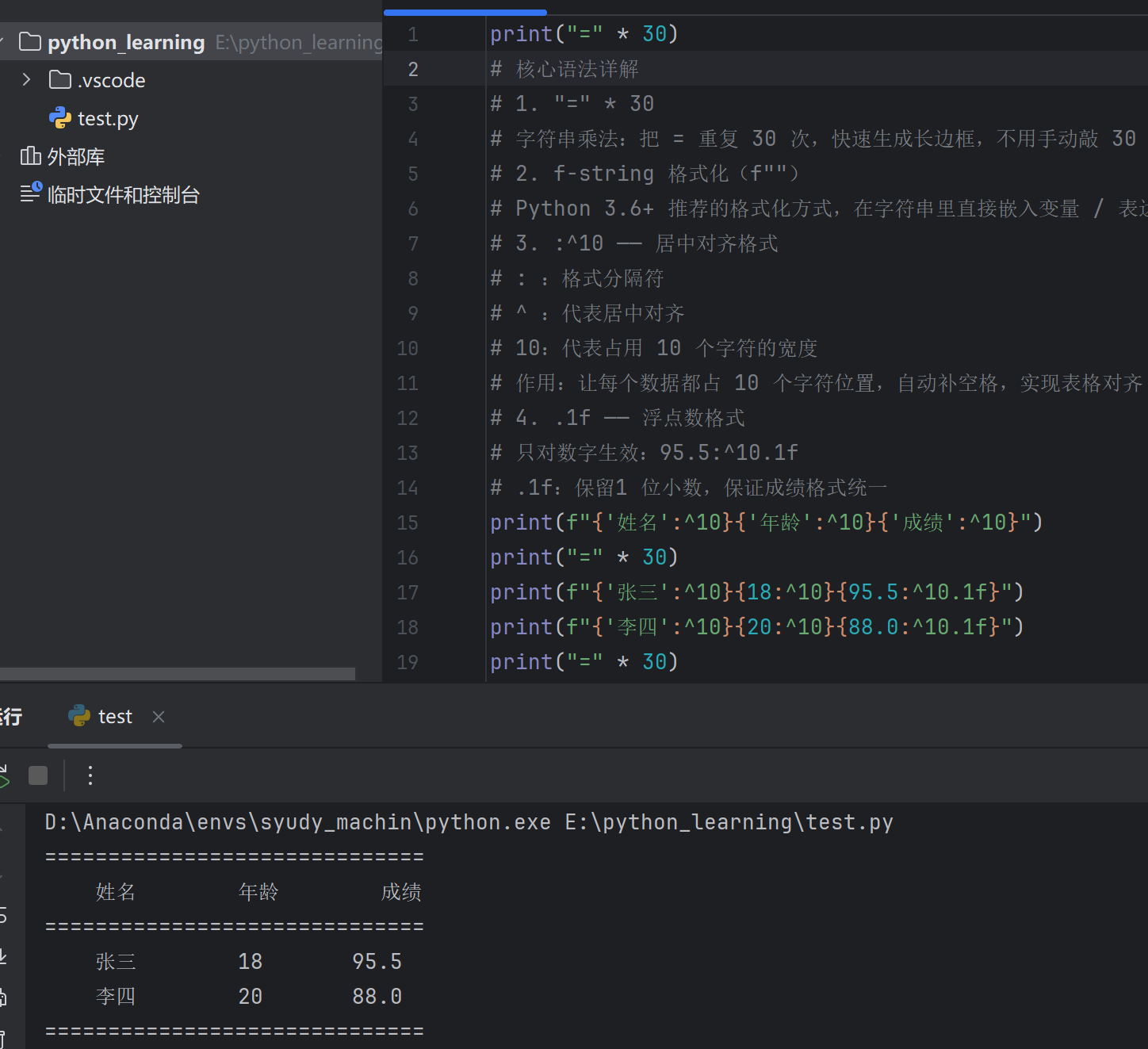Click the header print line containing '姓名'

(767, 523)
